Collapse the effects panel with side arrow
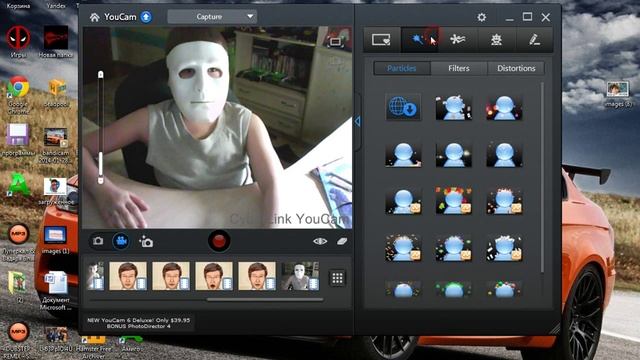 click(x=358, y=121)
